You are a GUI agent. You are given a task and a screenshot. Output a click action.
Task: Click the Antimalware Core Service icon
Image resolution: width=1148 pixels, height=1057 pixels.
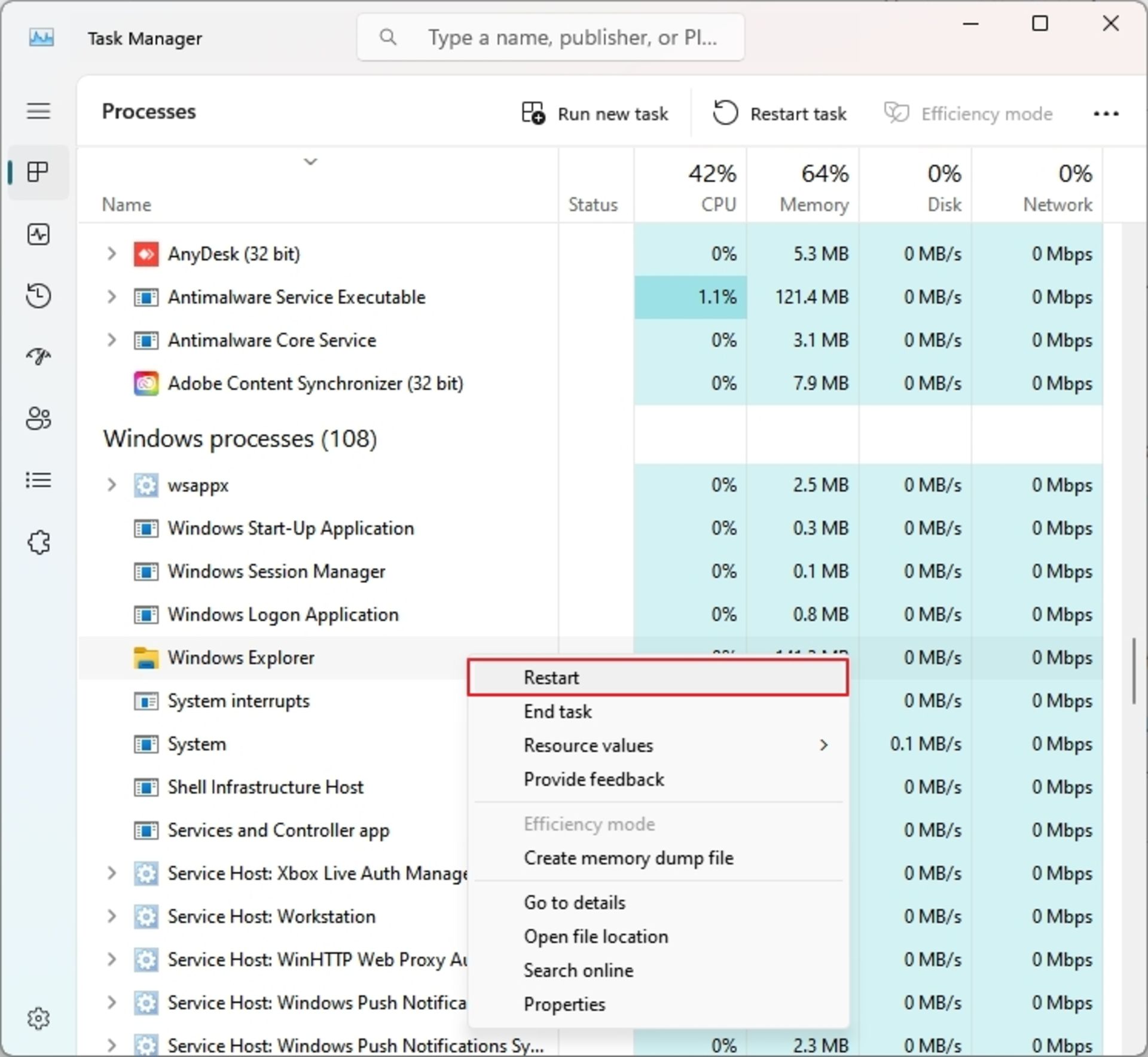pyautogui.click(x=146, y=340)
